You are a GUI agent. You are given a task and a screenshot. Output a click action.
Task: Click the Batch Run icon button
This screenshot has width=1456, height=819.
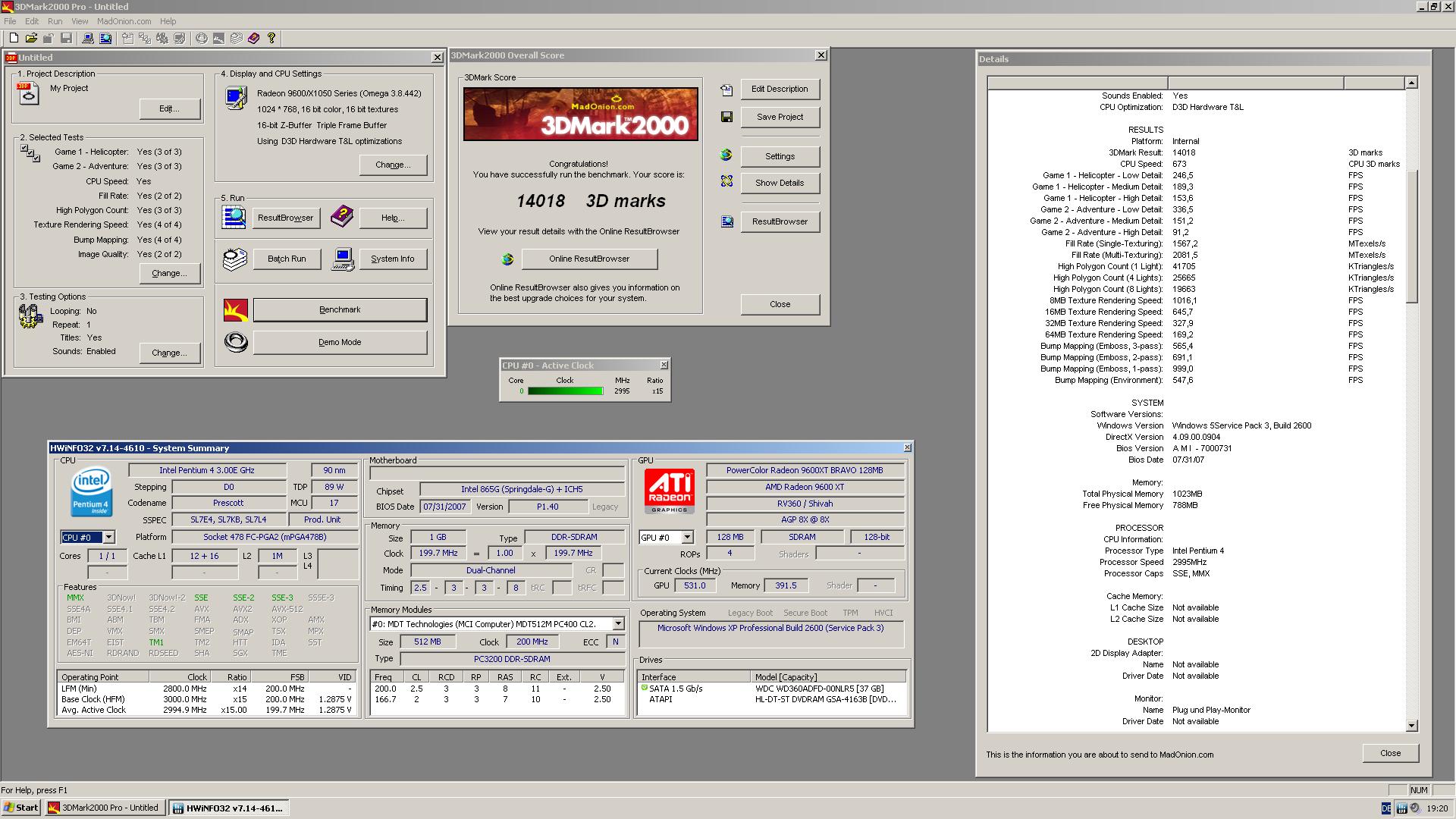[x=234, y=258]
